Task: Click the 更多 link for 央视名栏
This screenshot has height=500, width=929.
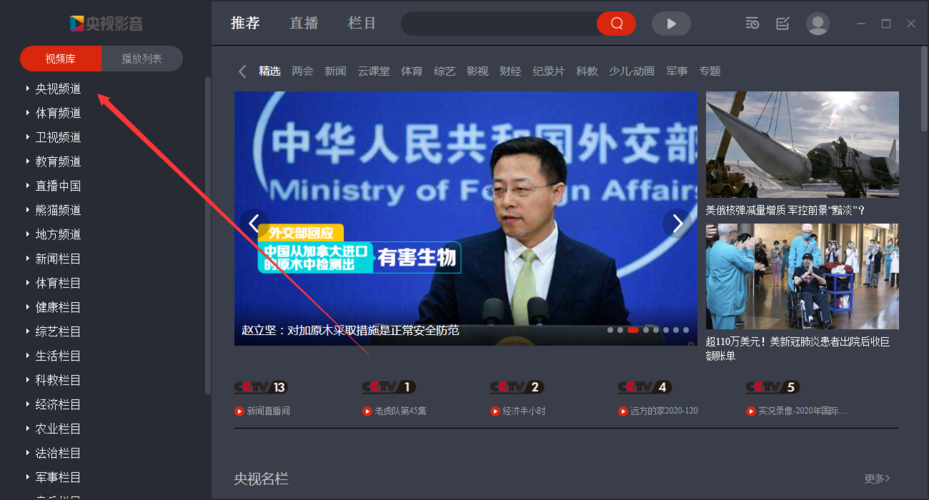Action: [x=877, y=479]
